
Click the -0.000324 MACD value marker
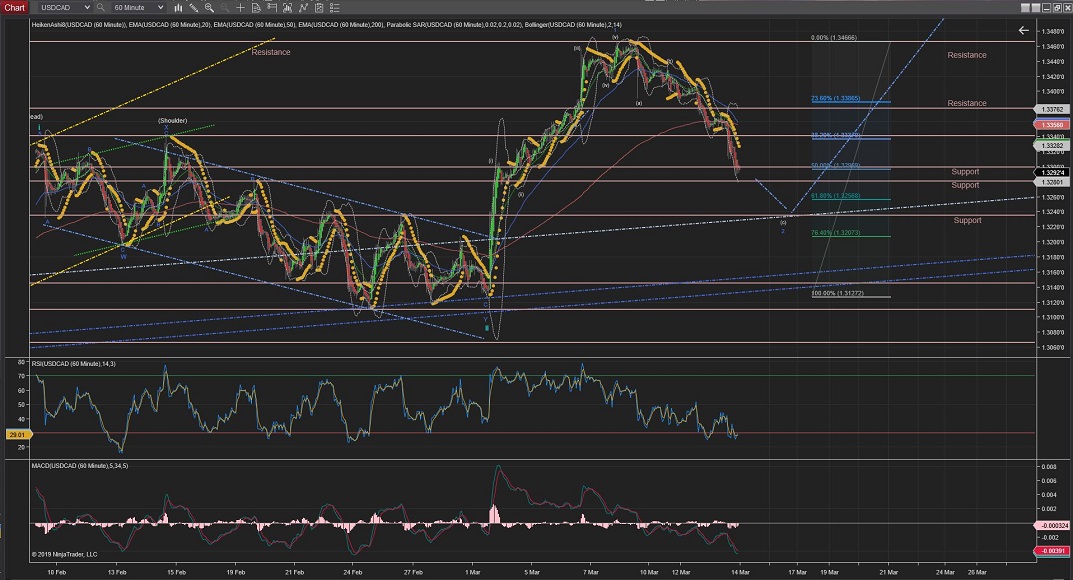(x=1053, y=525)
